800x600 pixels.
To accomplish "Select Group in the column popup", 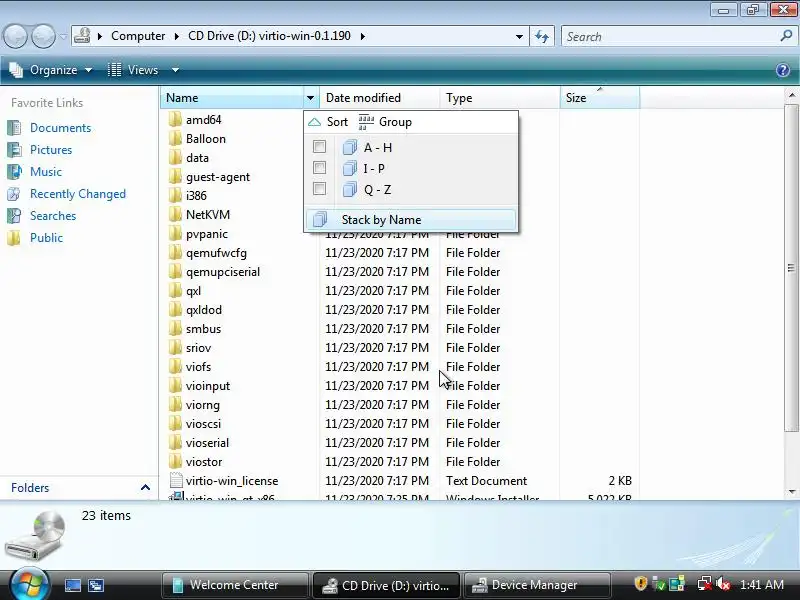I will click(385, 122).
